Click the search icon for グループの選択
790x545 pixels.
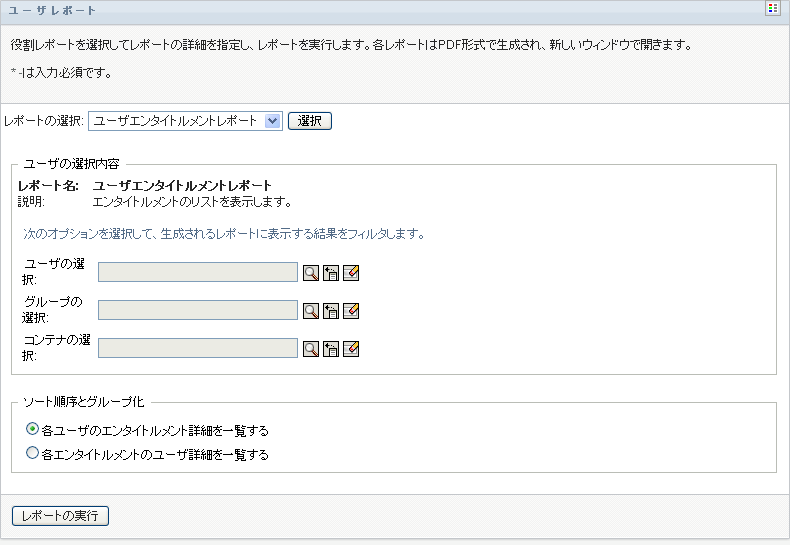[x=311, y=311]
